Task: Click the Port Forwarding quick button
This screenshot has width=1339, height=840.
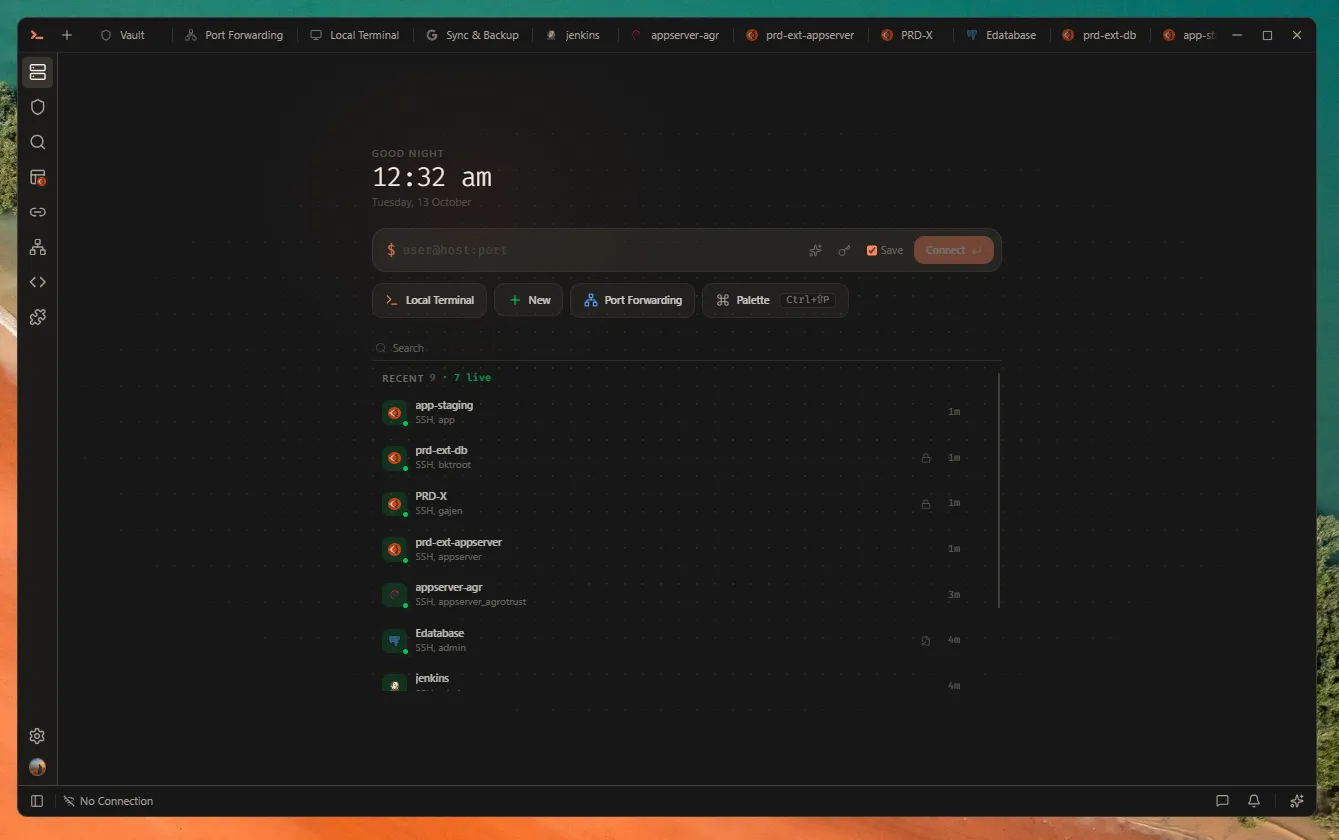Action: tap(633, 300)
